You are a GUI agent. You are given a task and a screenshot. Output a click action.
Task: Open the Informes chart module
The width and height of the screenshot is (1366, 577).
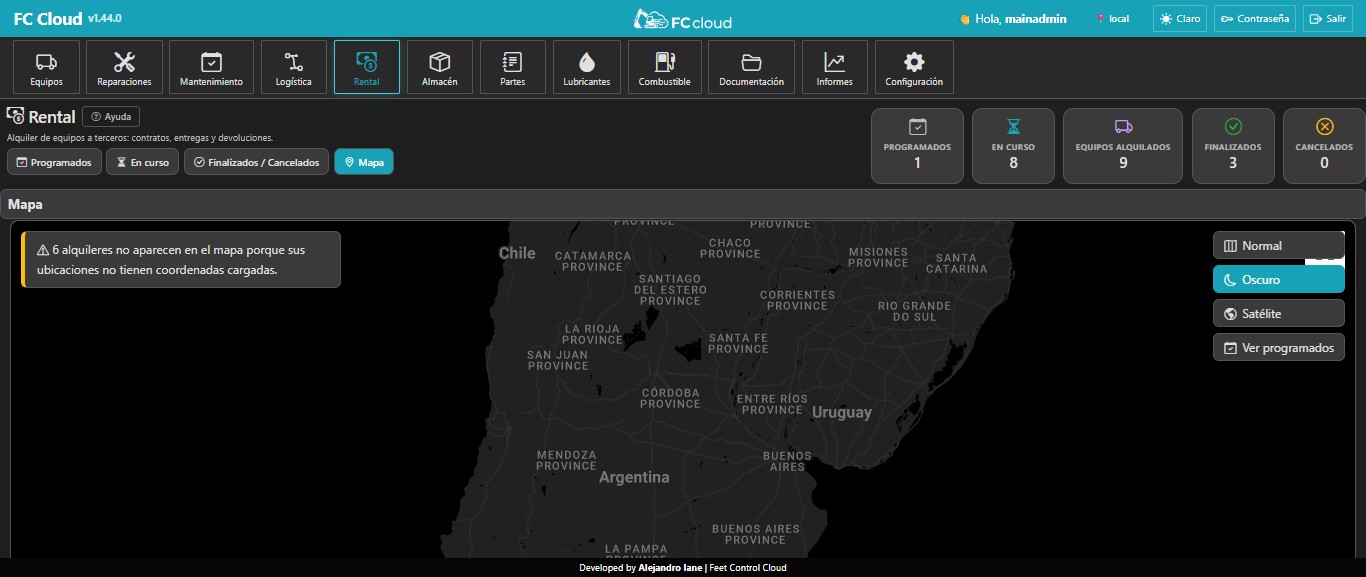[834, 67]
